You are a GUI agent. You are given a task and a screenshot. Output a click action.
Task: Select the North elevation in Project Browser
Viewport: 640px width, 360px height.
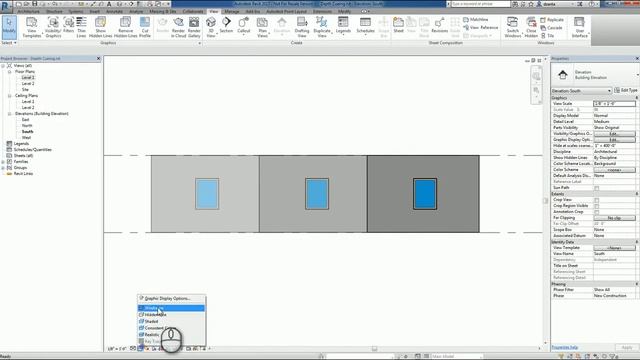click(27, 126)
